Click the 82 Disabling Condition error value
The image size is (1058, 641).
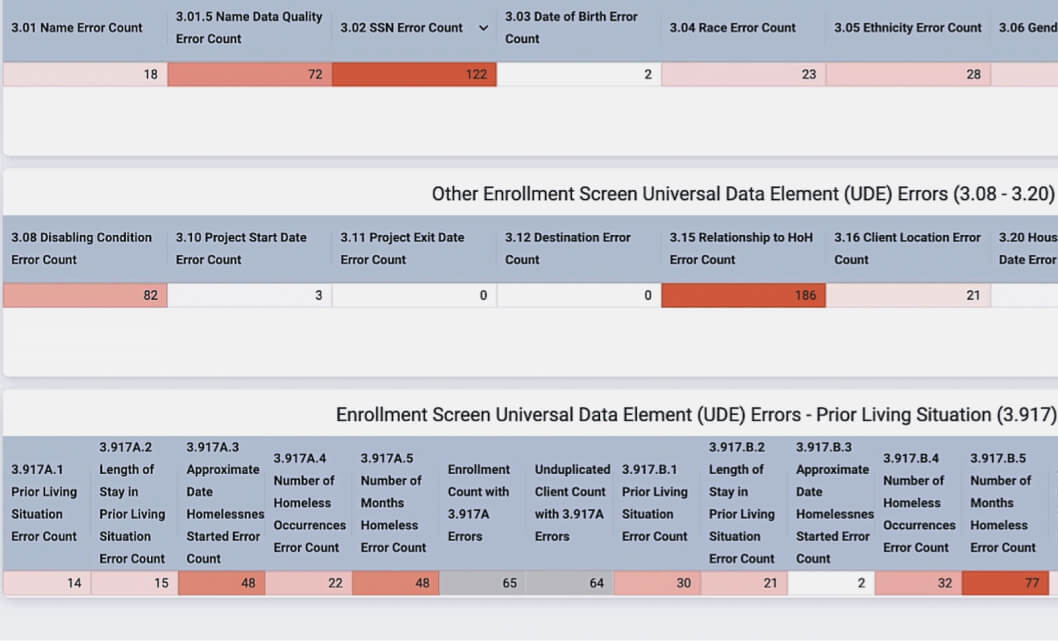85,295
